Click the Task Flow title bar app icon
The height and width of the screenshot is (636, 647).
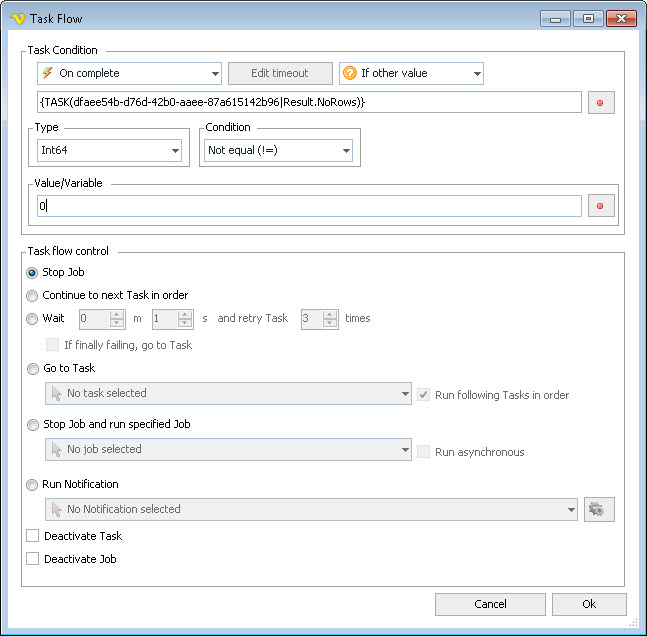16,19
